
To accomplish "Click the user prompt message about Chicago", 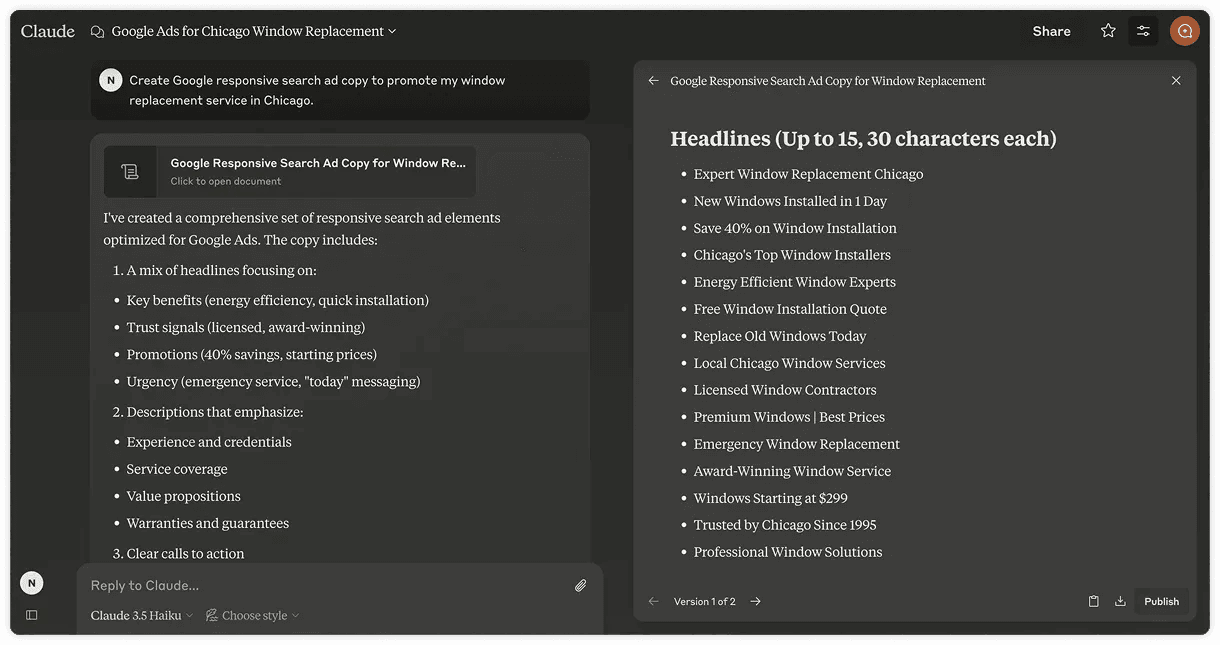I will (317, 90).
